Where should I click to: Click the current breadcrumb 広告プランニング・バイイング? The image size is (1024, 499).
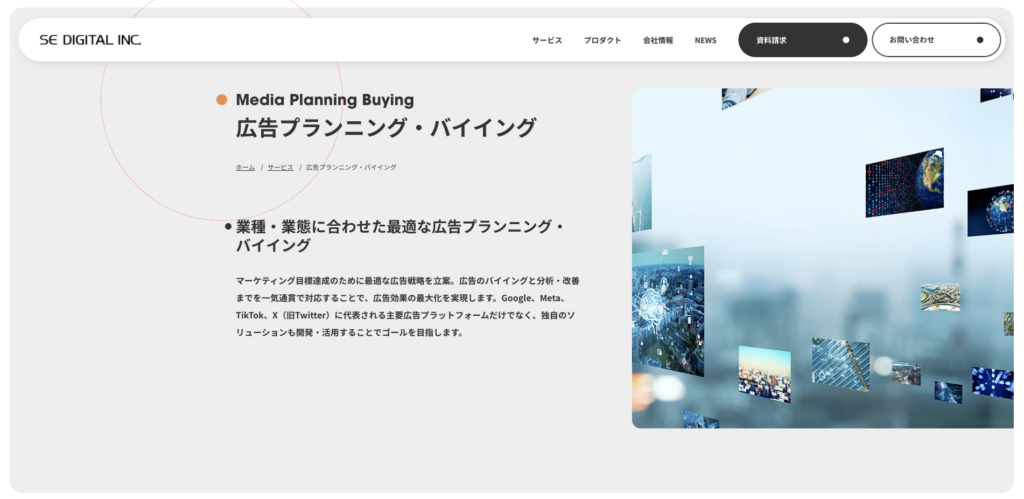[x=351, y=167]
